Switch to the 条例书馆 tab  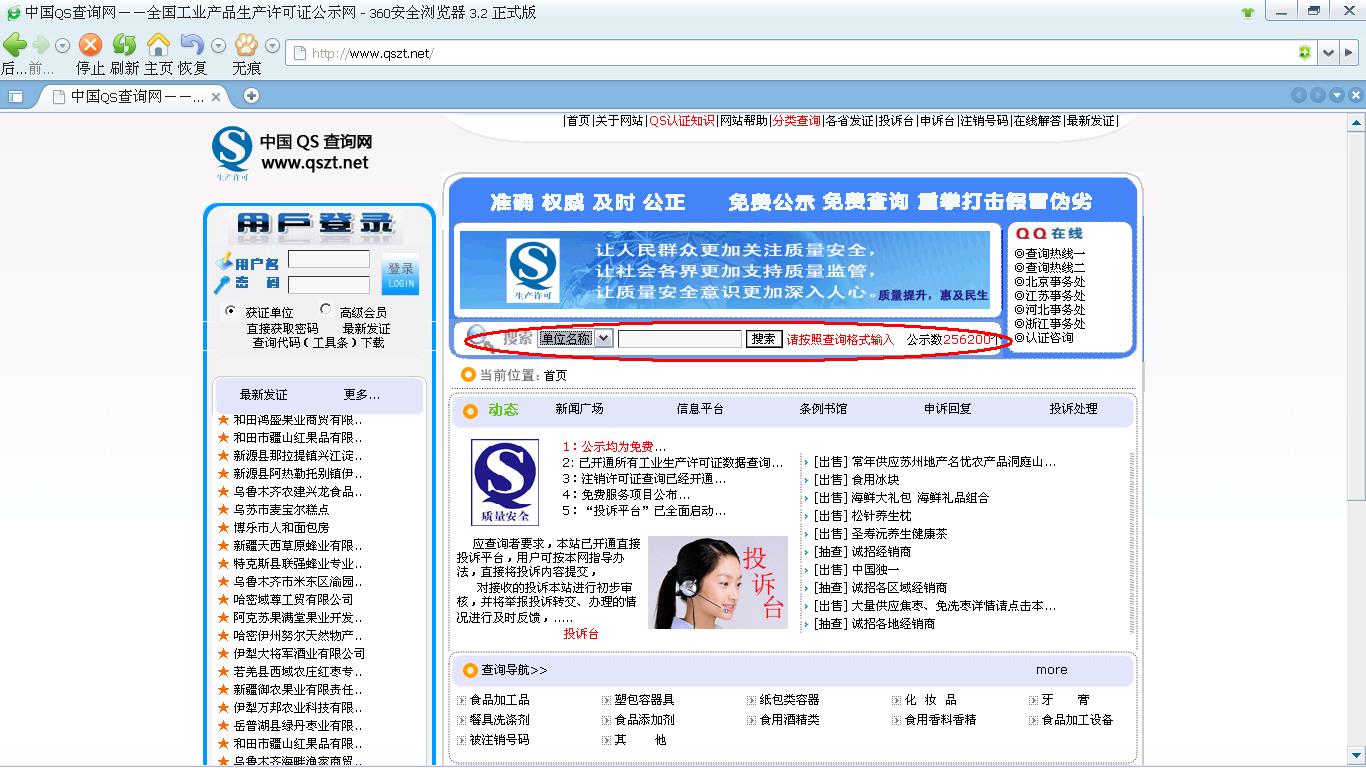[x=823, y=409]
